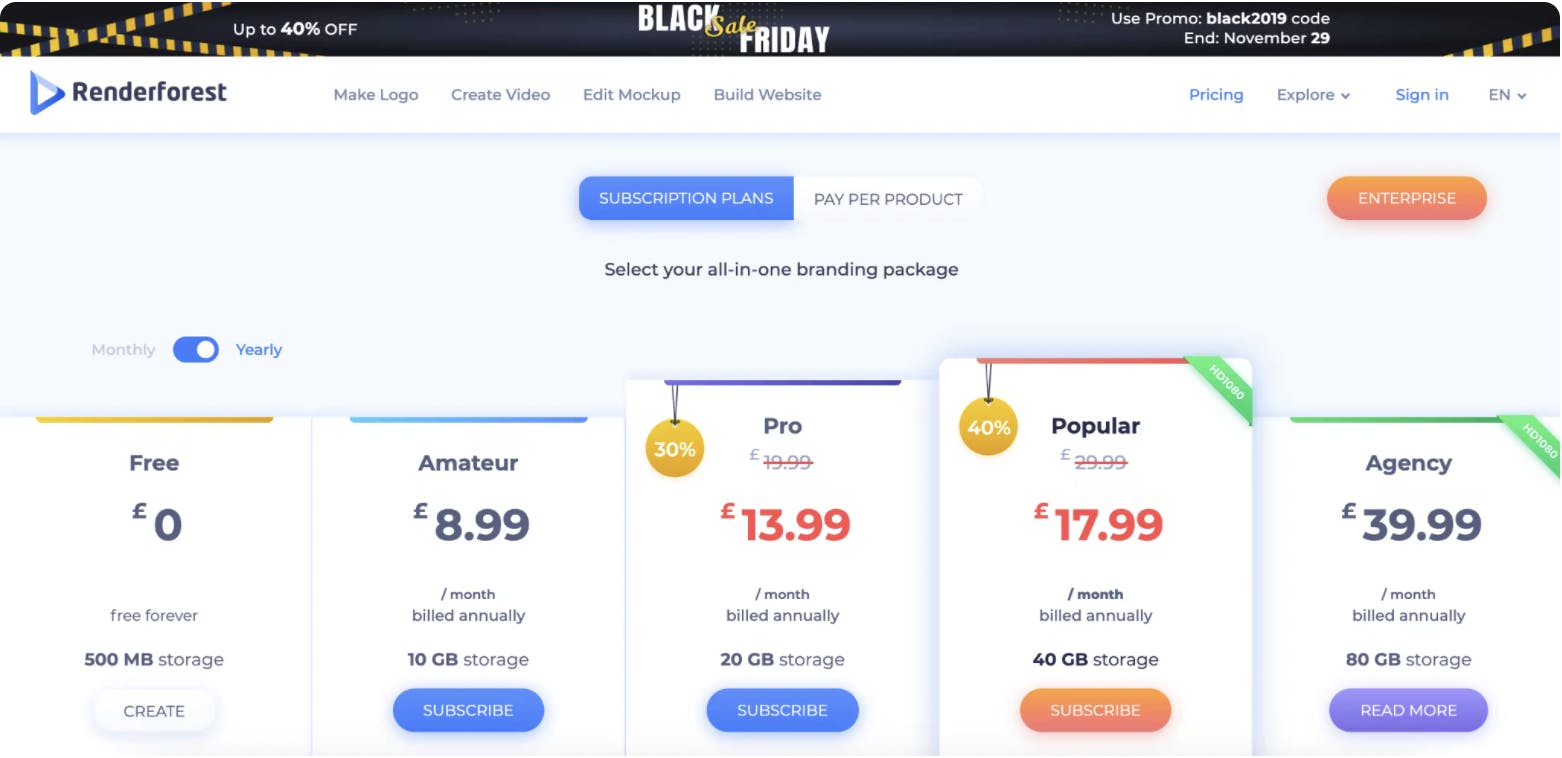The height and width of the screenshot is (758, 1562).
Task: Expand the Explore dropdown menu
Action: pos(1313,95)
